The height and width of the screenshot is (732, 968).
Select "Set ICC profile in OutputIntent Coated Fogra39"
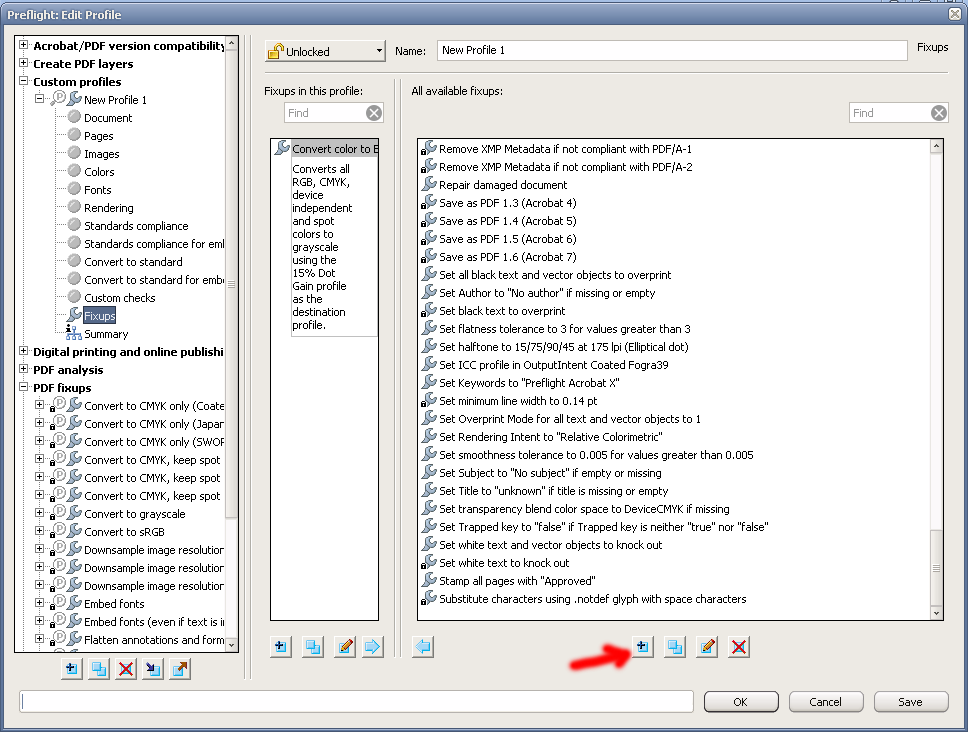click(x=554, y=365)
